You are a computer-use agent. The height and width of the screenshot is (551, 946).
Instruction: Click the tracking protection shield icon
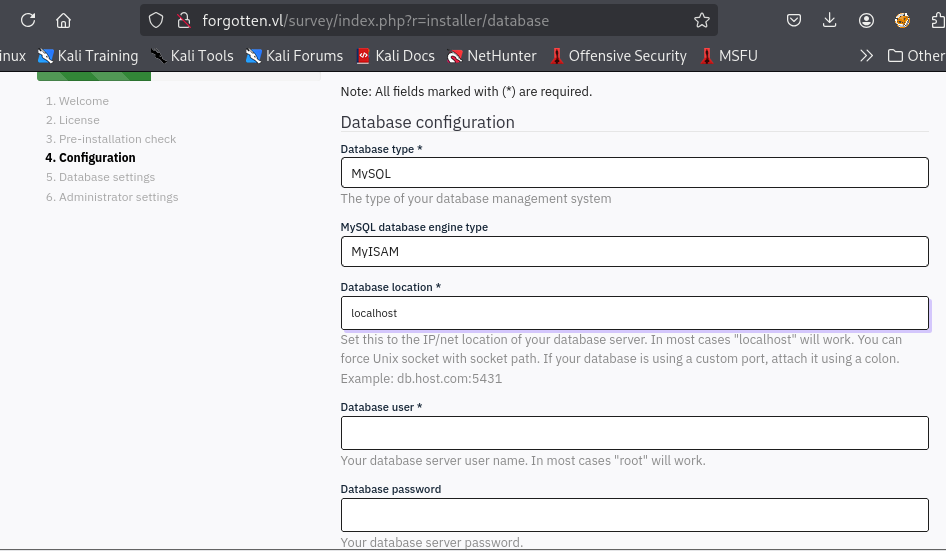coord(155,20)
